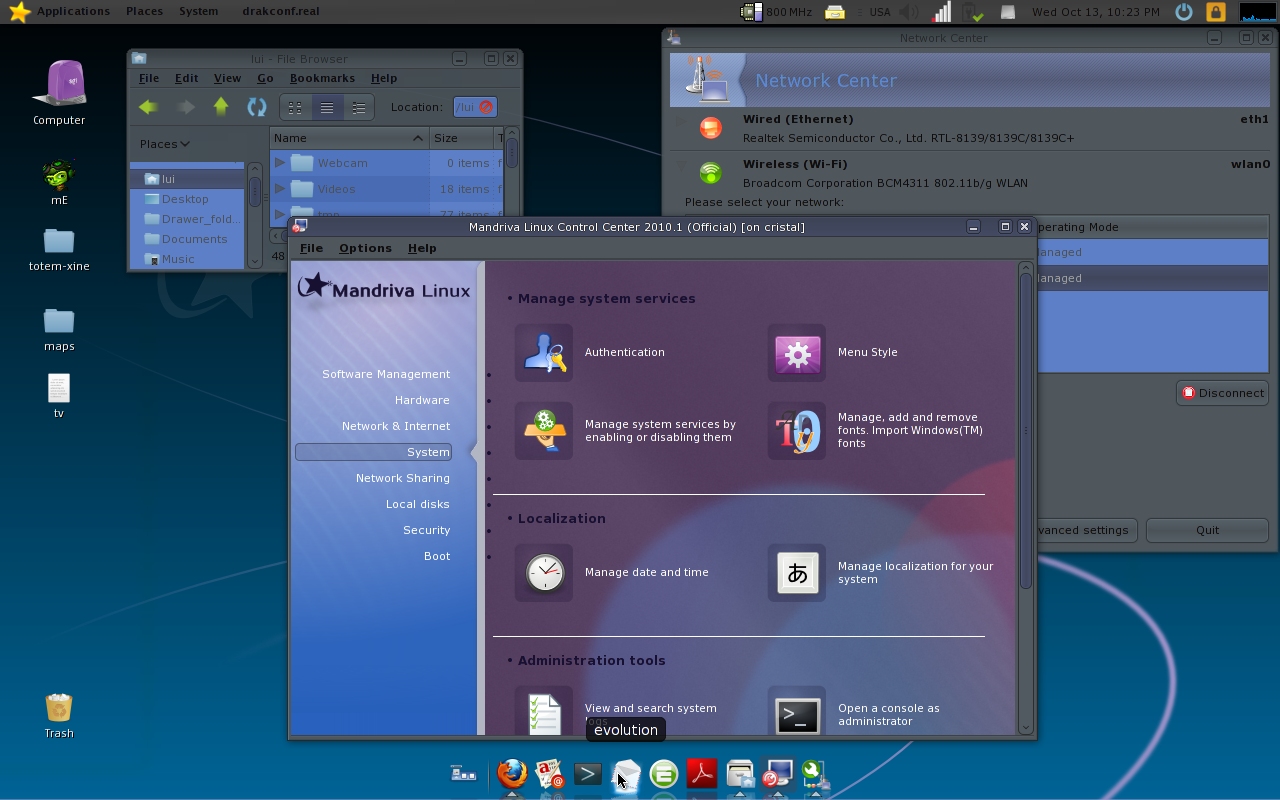Open the administrator console icon
Screen dimensions: 1280x800
pyautogui.click(x=797, y=711)
